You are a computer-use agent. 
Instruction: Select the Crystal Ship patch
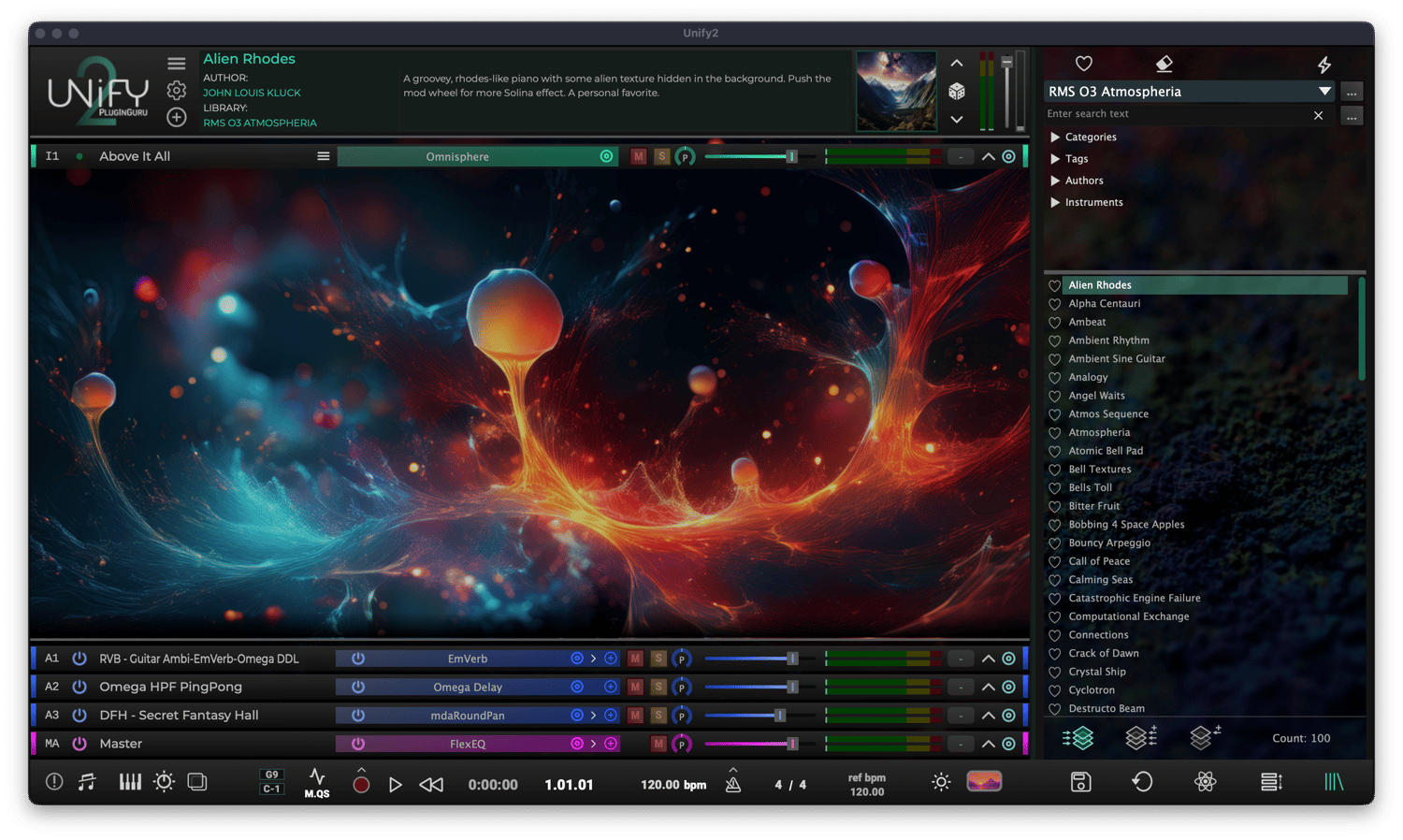[x=1097, y=672]
